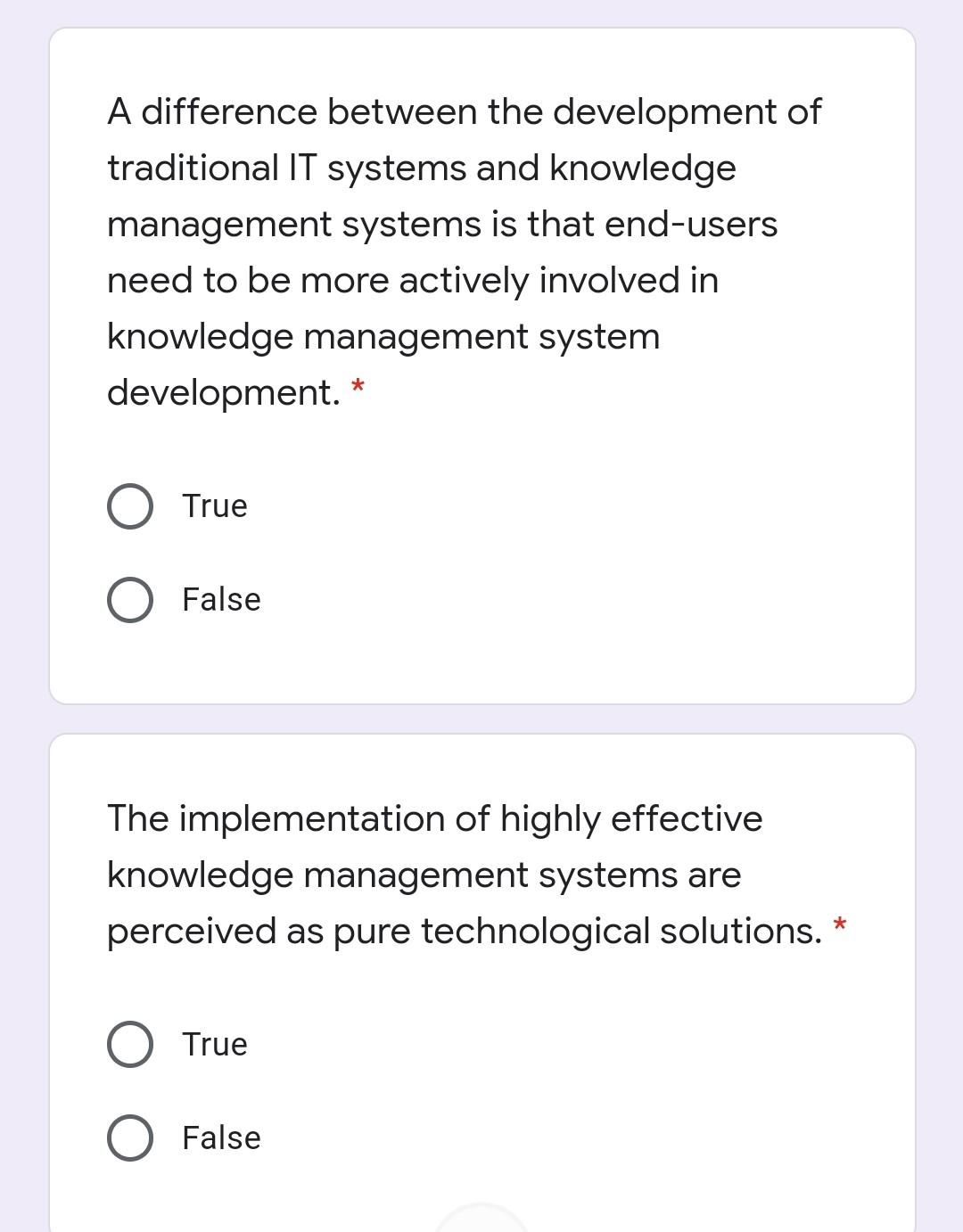Image resolution: width=963 pixels, height=1232 pixels.
Task: Click the red asterisk on the first question
Action: pos(358,386)
